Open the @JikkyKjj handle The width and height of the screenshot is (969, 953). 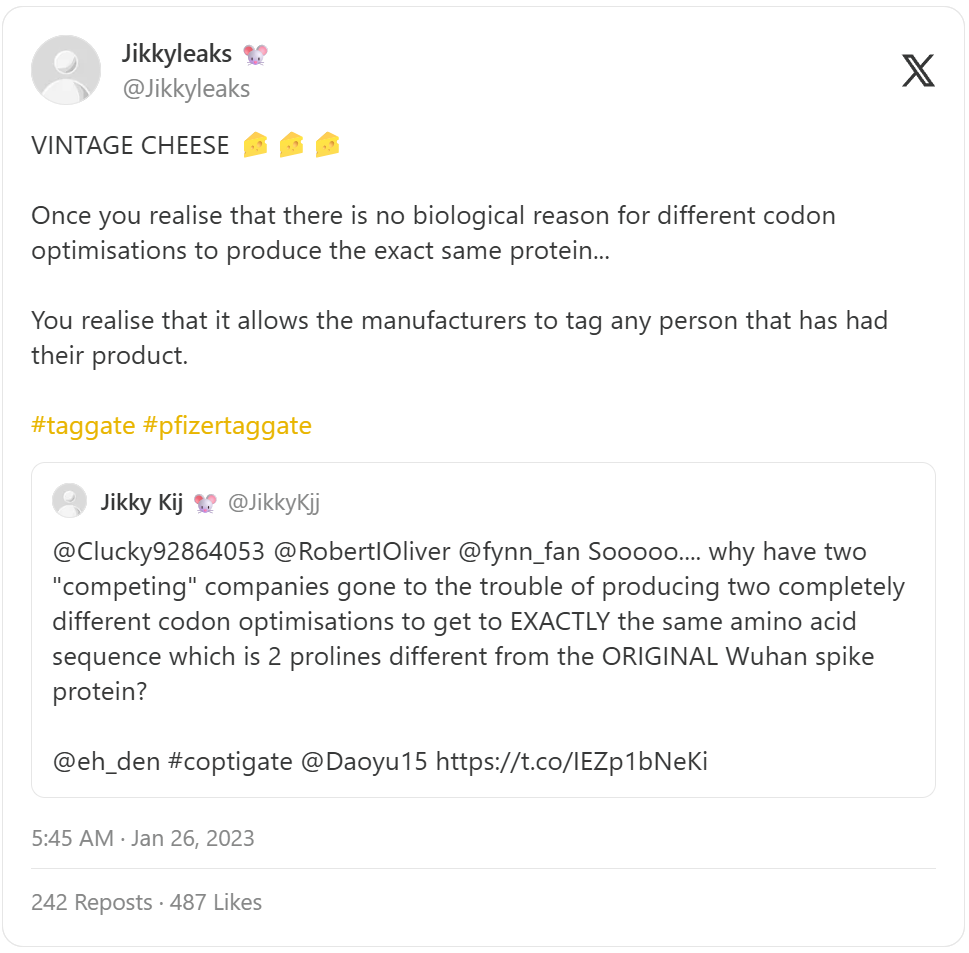tap(274, 502)
